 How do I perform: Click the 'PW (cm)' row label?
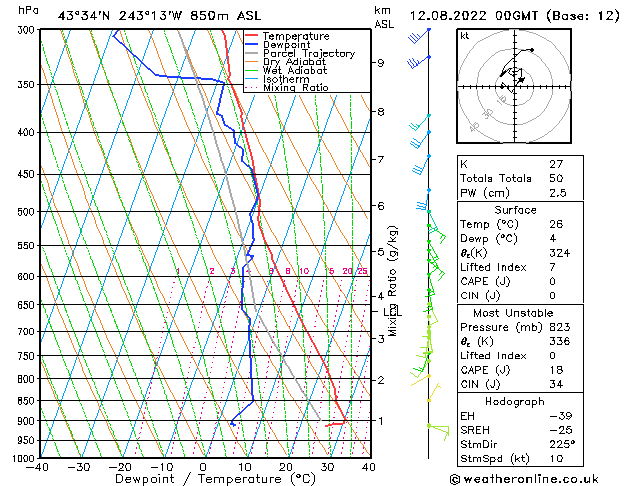[485, 193]
